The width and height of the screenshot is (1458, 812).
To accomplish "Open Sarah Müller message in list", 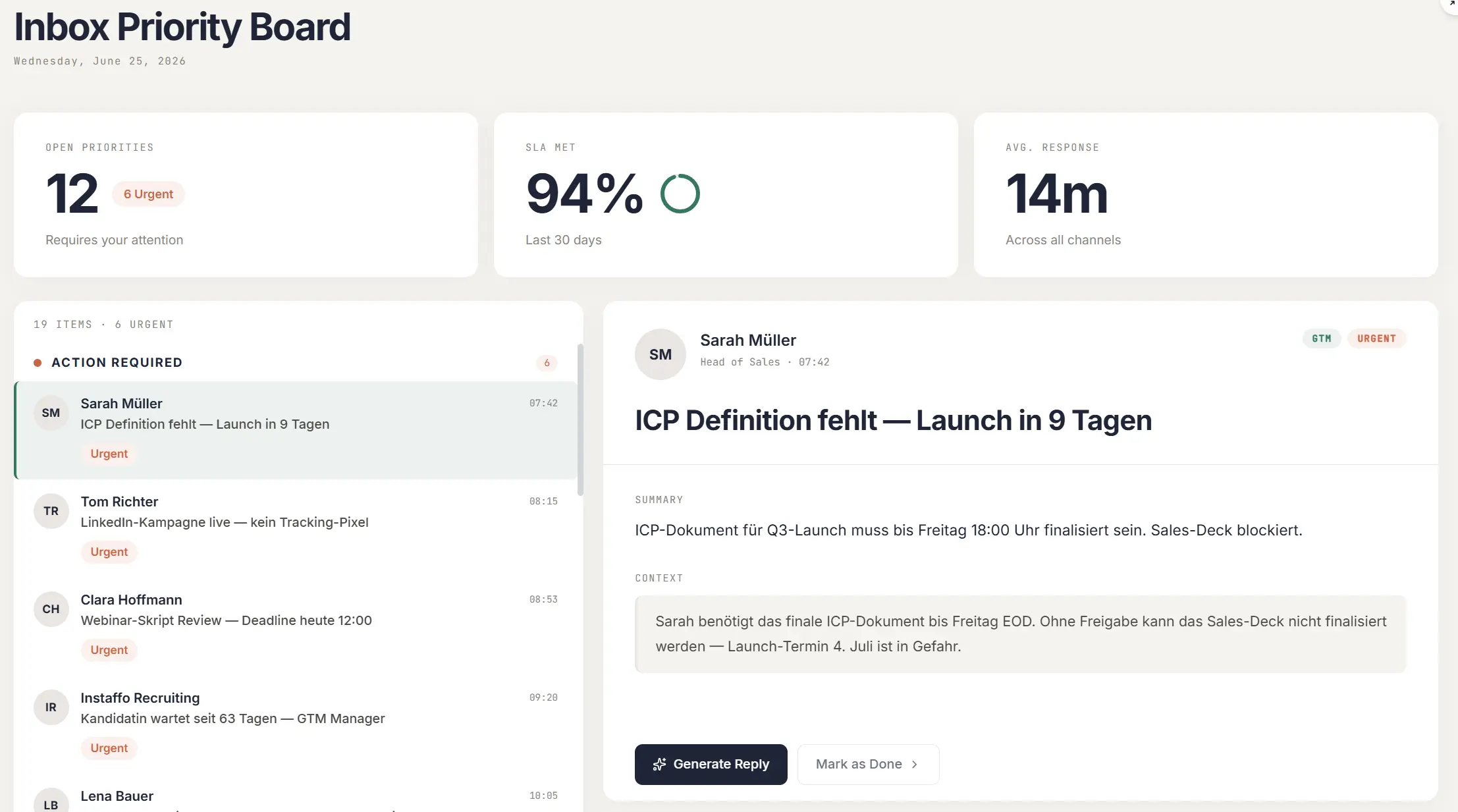I will point(296,430).
